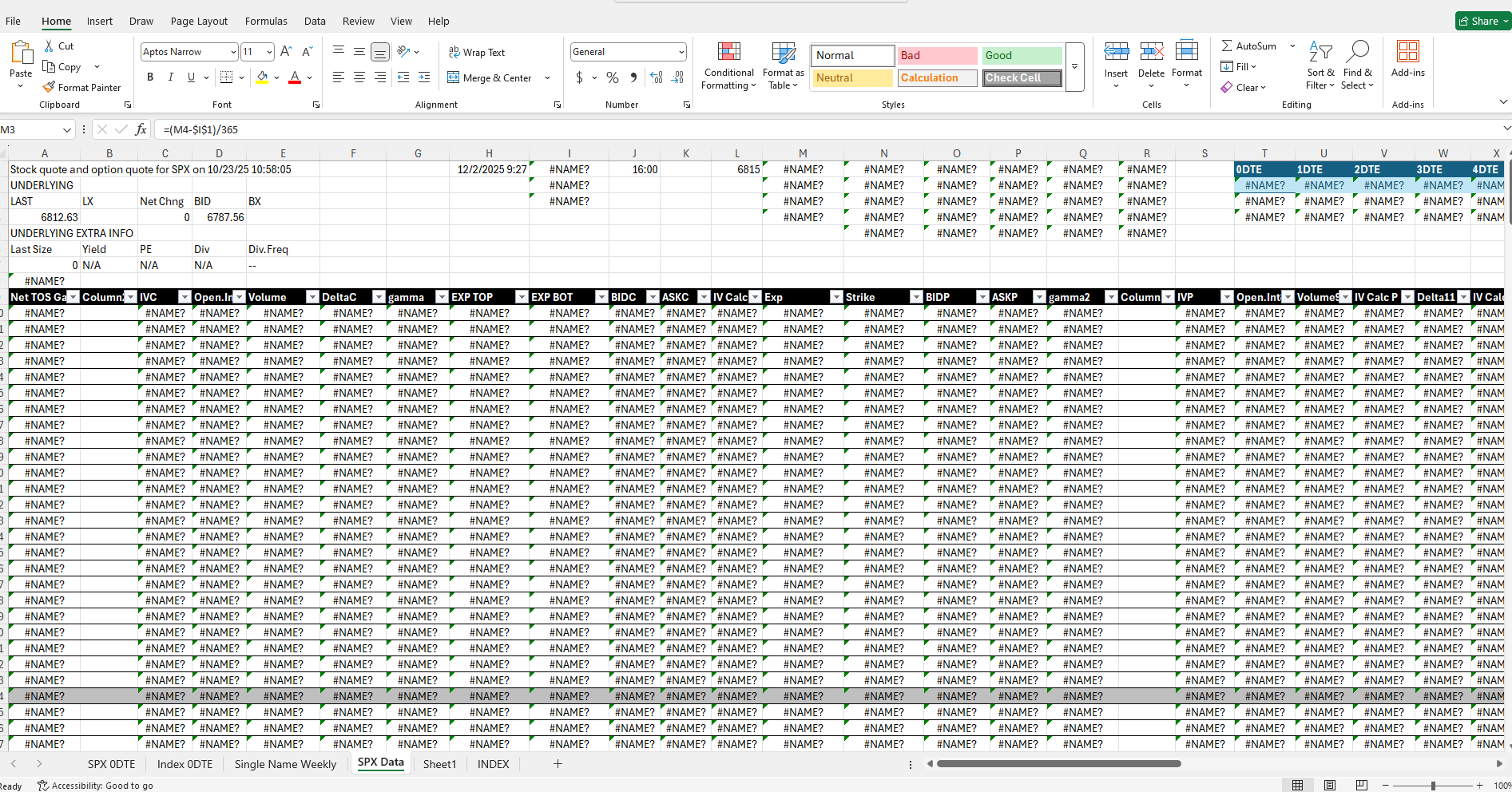
Task: Click the Format Painter icon
Action: point(50,87)
